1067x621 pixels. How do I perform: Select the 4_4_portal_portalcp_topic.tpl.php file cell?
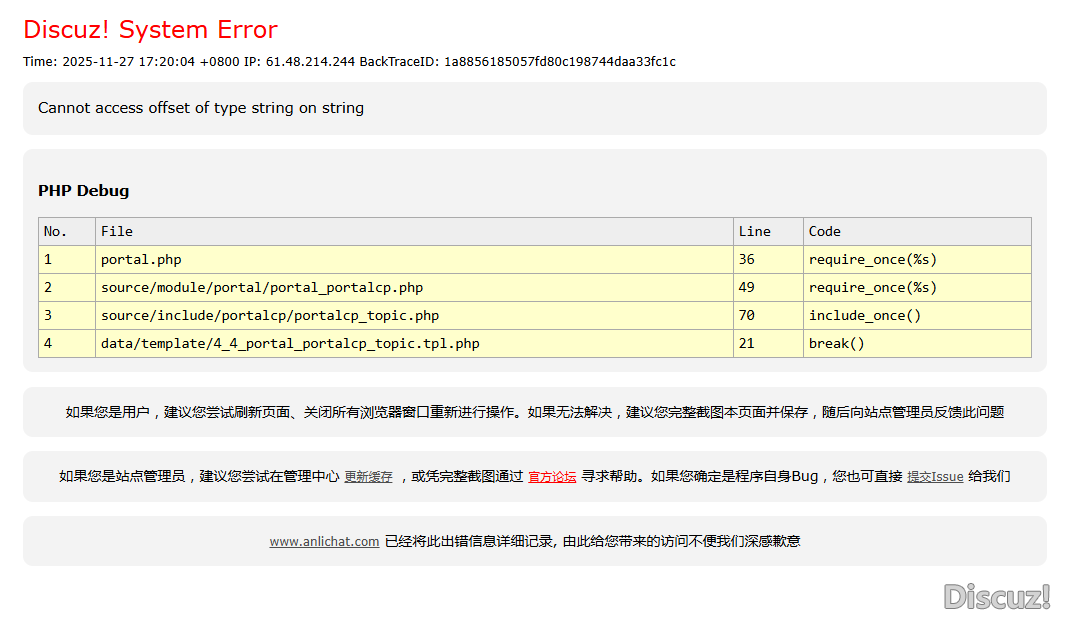(290, 343)
